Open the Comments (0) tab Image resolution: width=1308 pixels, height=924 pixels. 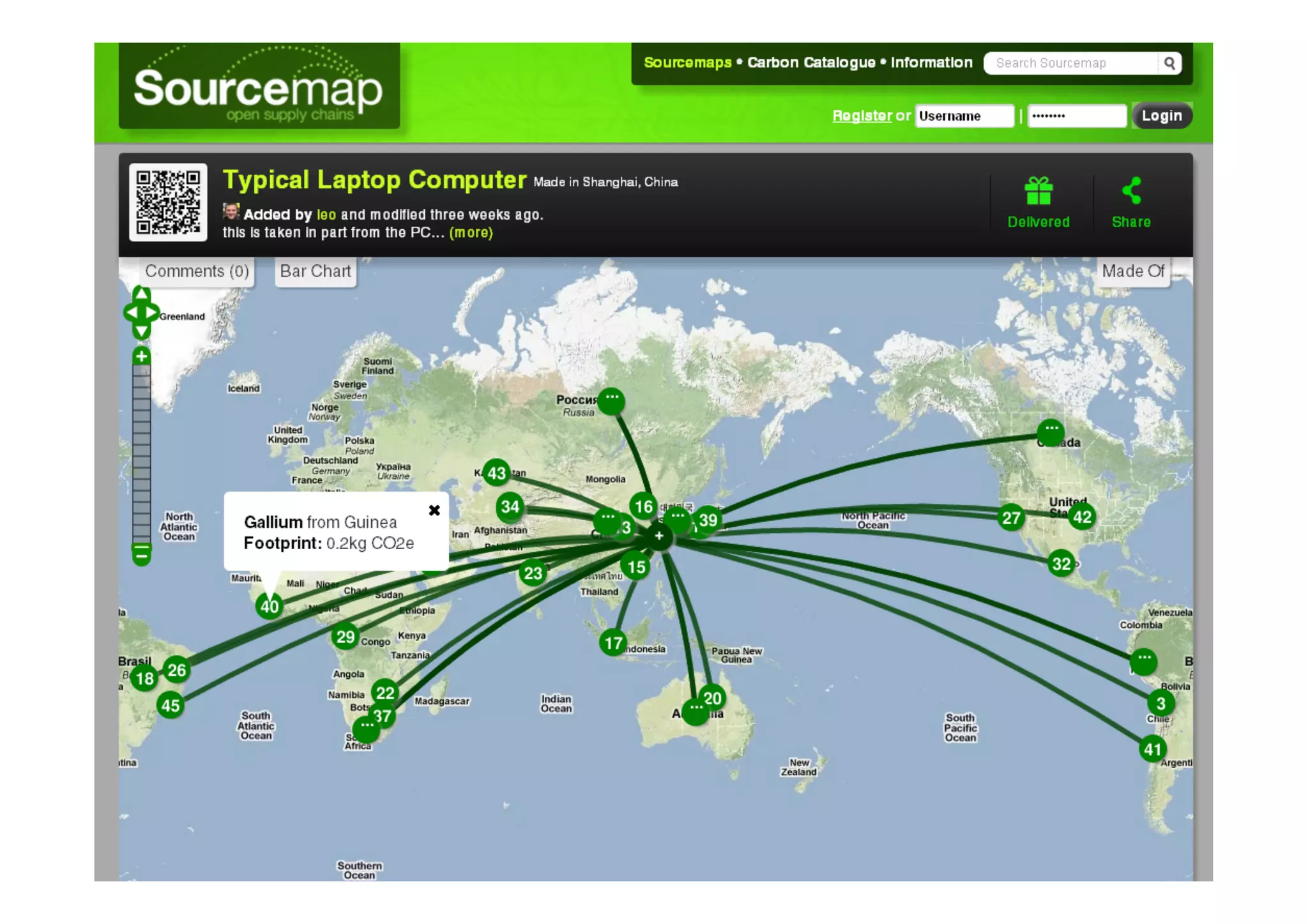point(197,271)
